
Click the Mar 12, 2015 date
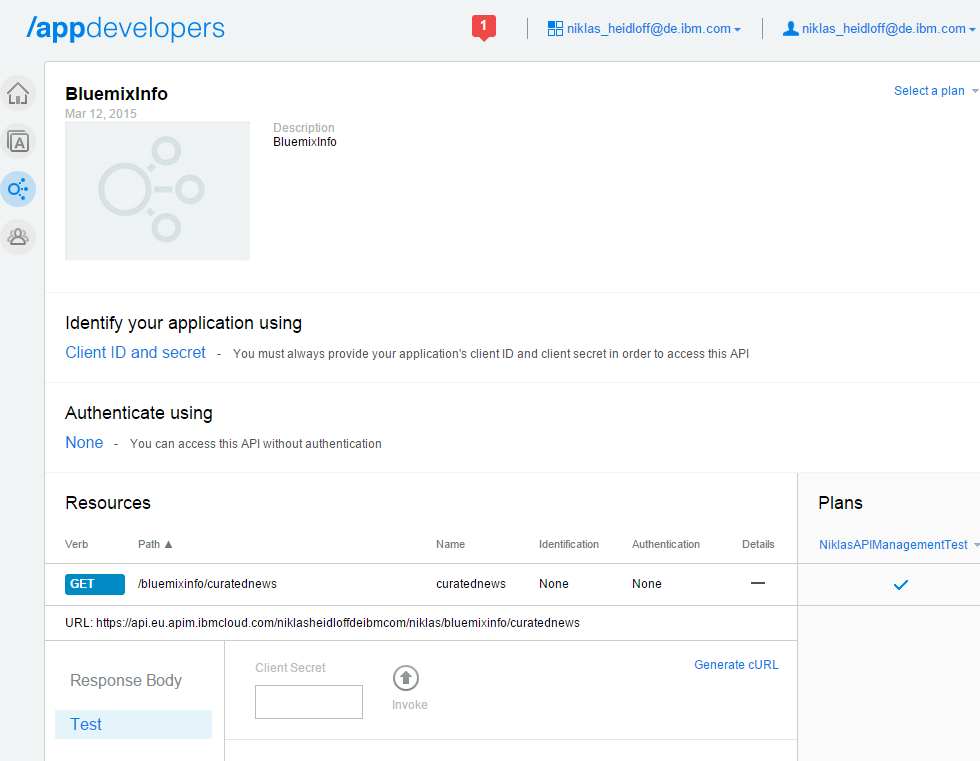coord(101,114)
